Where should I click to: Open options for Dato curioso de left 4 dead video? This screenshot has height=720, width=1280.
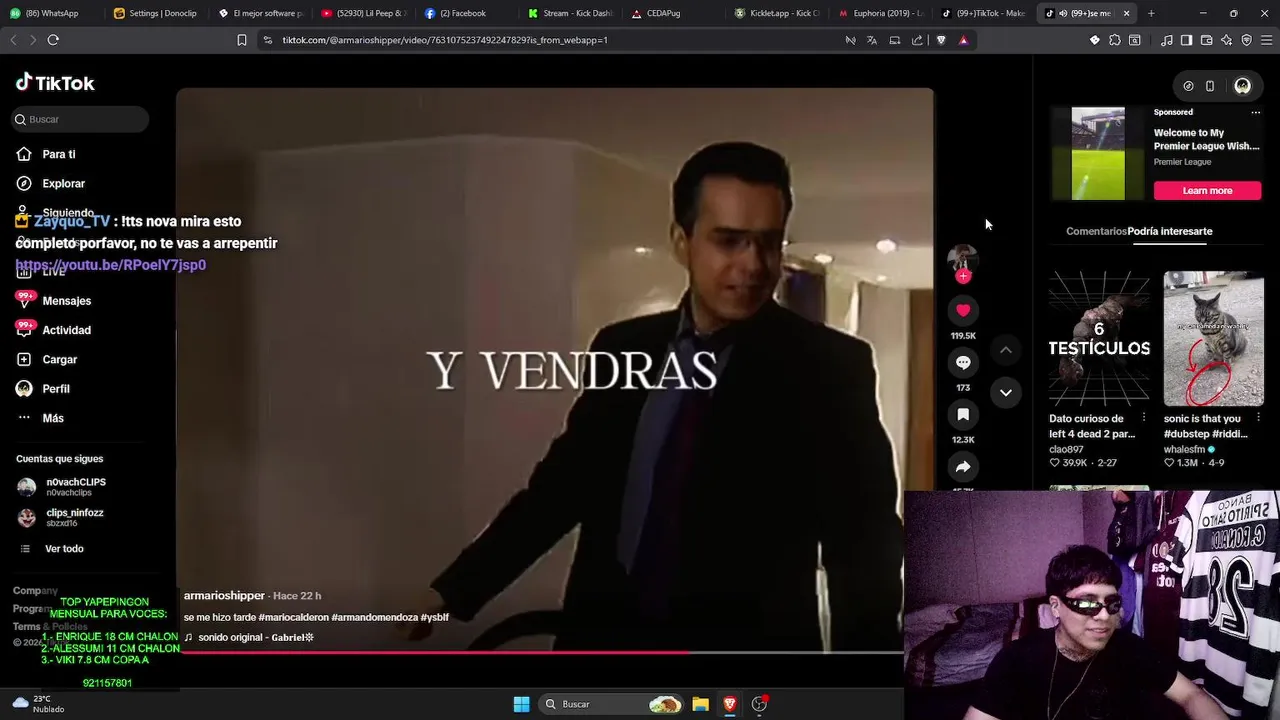1144,418
